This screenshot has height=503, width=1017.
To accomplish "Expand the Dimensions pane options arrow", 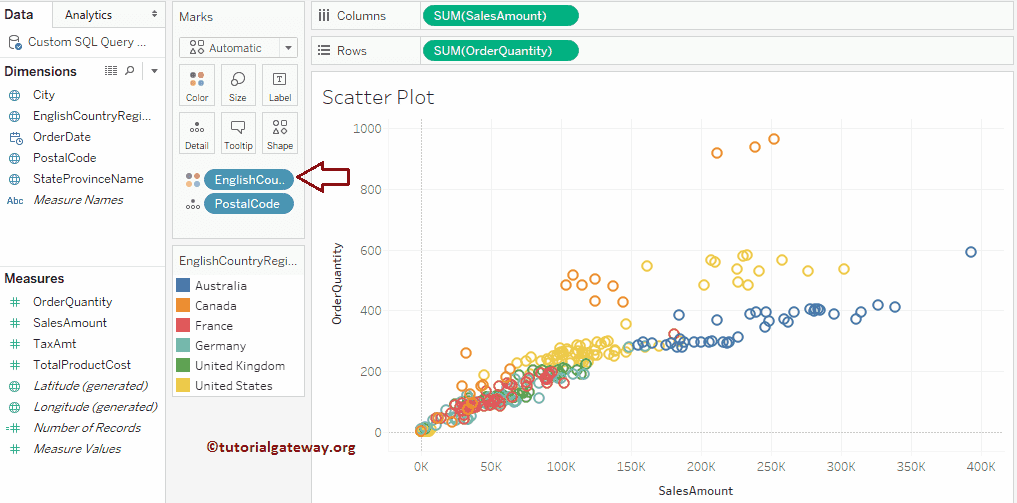I will click(x=154, y=71).
